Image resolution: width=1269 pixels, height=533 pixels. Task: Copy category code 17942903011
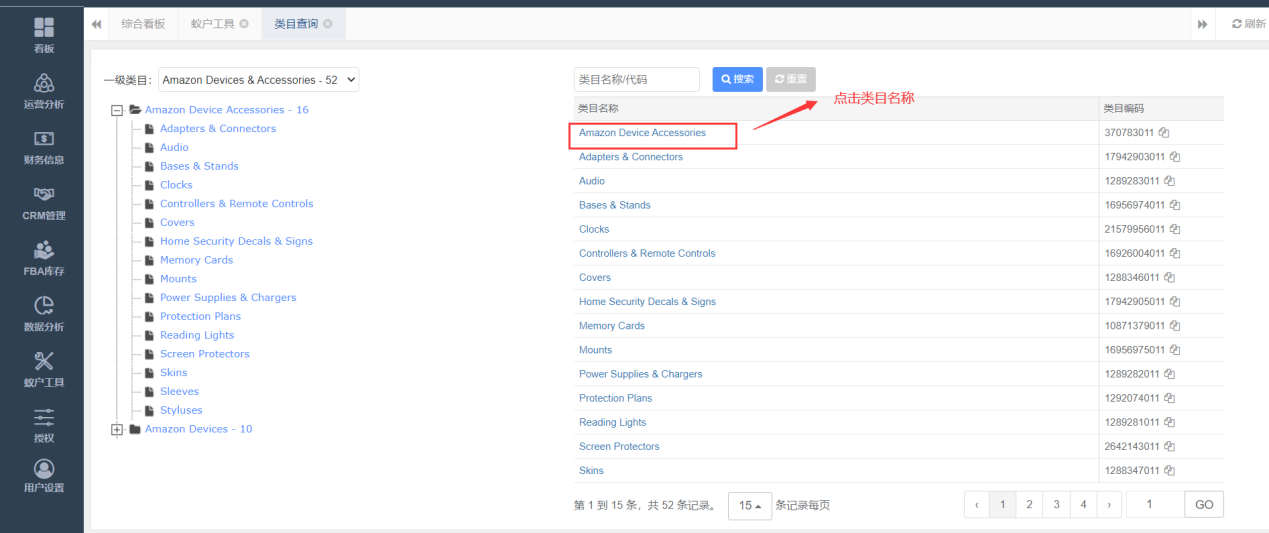pyautogui.click(x=1175, y=157)
